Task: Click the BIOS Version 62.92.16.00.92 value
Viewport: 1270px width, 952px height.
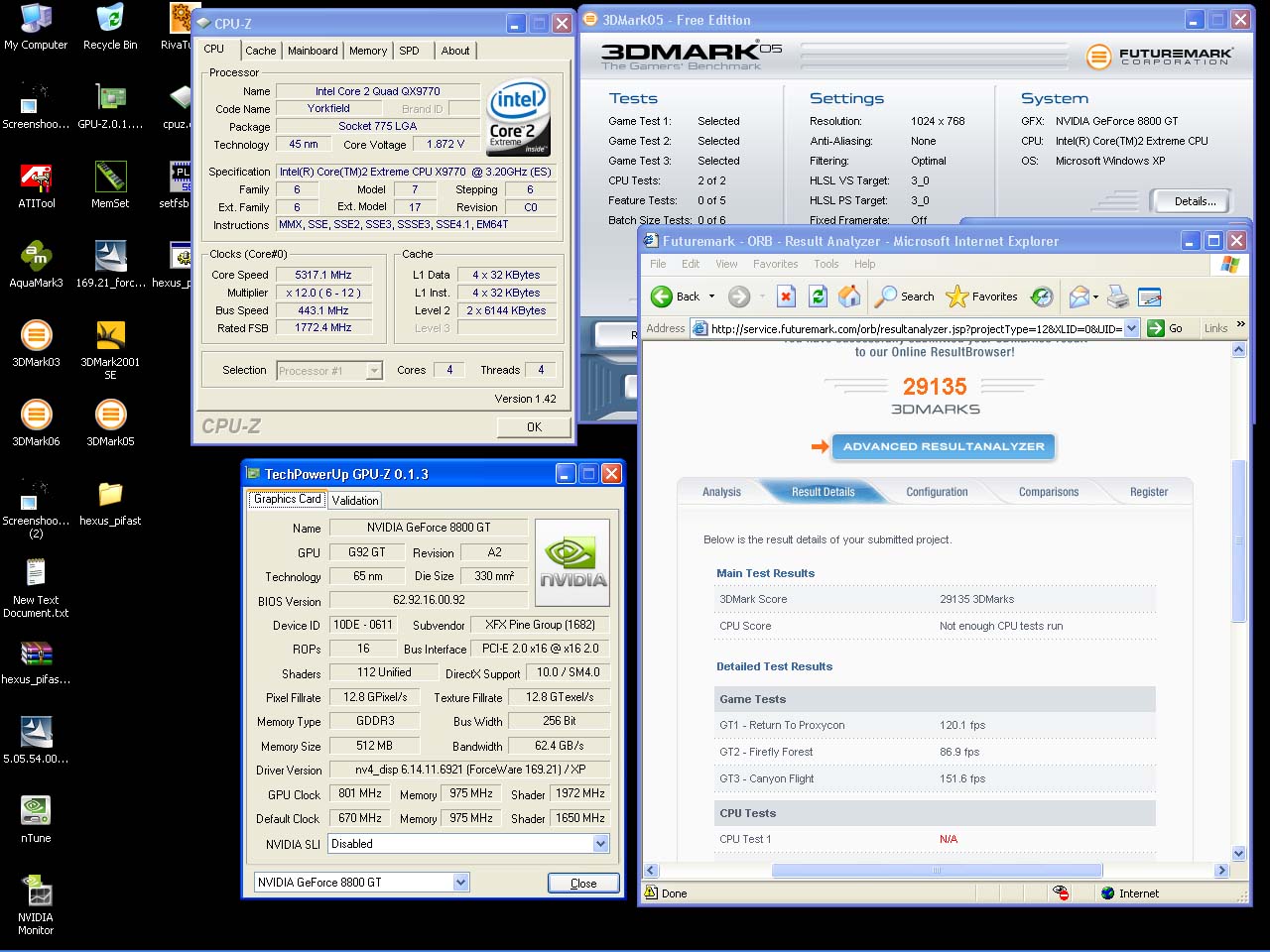Action: 429,600
